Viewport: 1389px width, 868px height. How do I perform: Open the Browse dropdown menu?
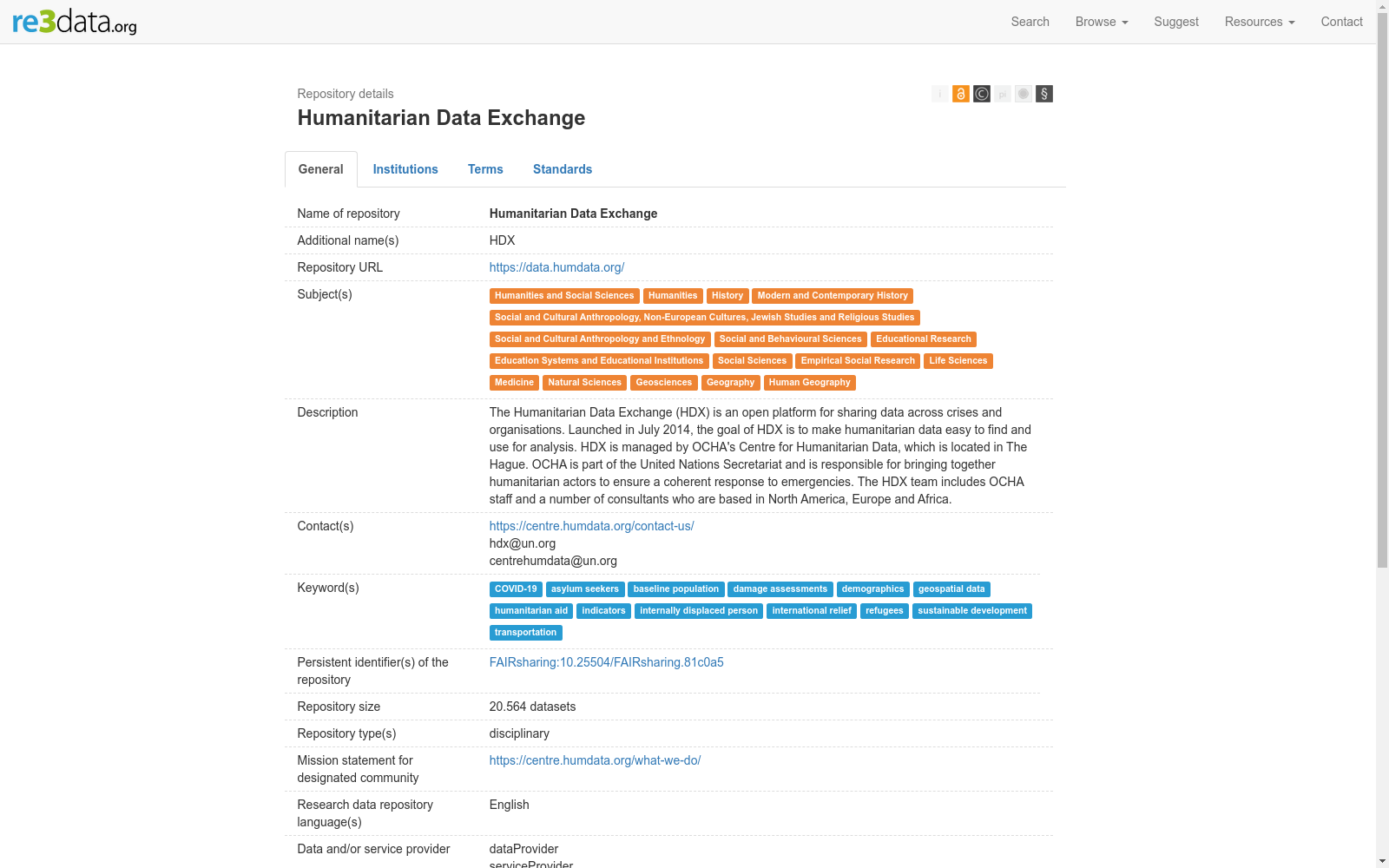click(1102, 22)
